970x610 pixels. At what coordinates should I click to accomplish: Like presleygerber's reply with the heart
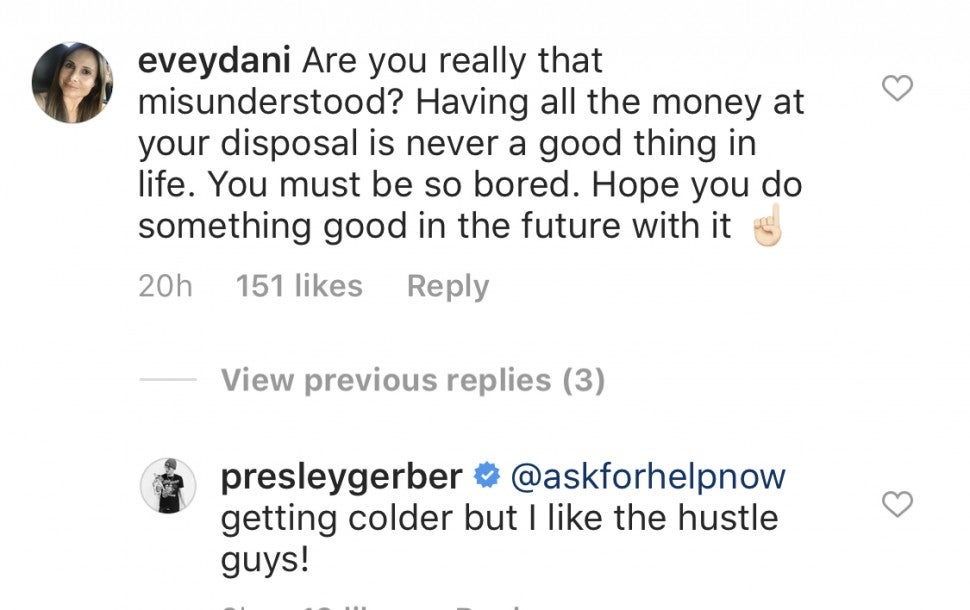tap(898, 505)
